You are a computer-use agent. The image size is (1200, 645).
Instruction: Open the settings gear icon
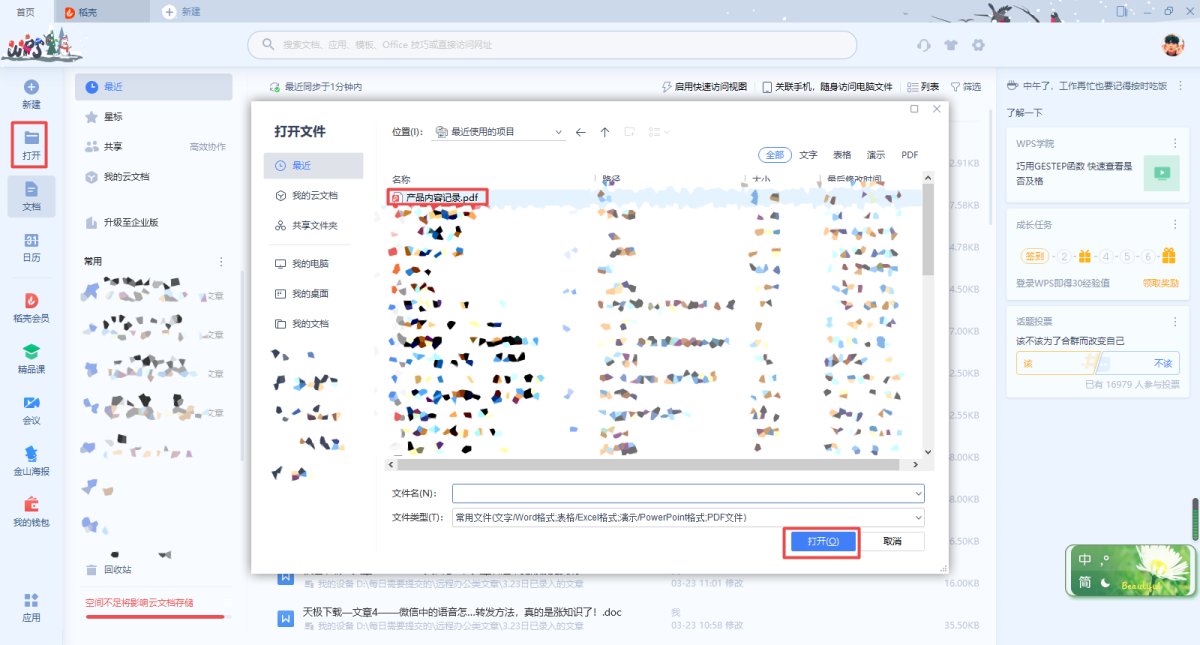coord(978,45)
